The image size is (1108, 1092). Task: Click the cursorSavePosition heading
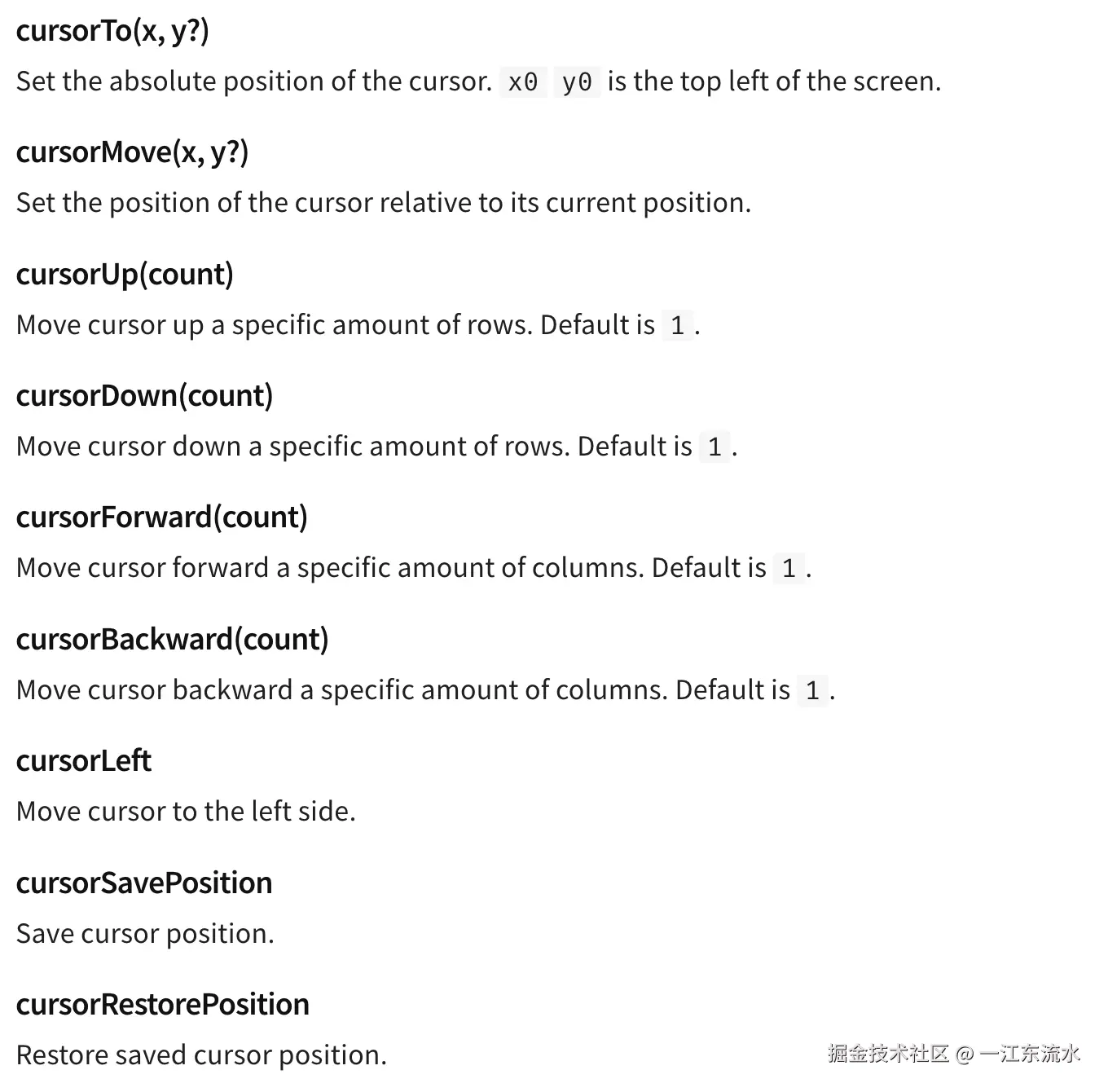pyautogui.click(x=143, y=883)
